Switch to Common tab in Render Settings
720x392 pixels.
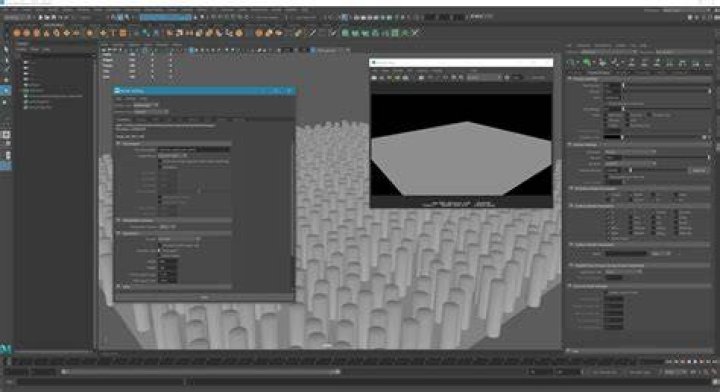point(124,120)
